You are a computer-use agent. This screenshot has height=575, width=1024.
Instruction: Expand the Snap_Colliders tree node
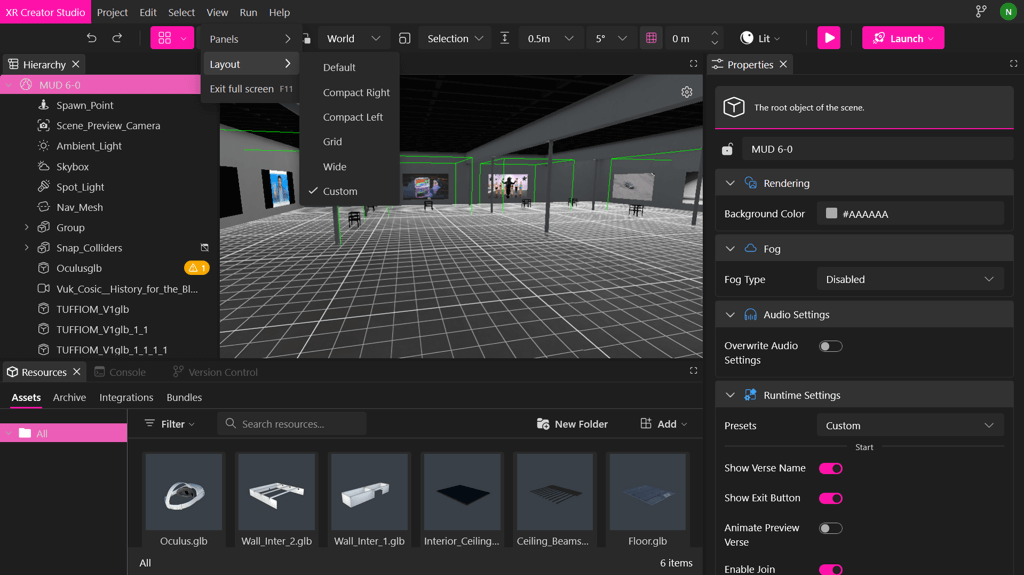pyautogui.click(x=27, y=248)
